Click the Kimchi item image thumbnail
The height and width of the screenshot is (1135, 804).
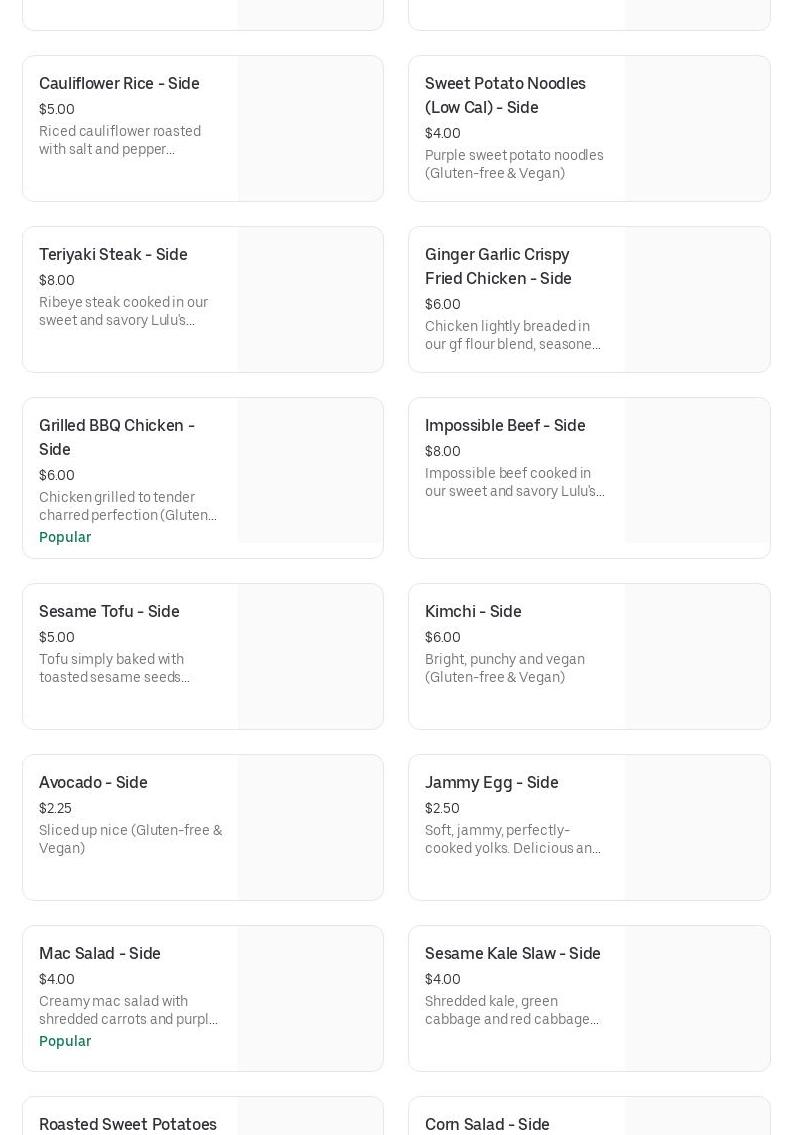pos(697,656)
